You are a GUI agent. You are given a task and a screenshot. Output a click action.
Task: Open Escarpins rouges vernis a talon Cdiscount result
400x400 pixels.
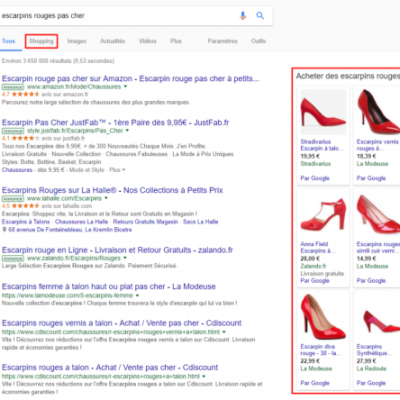tap(122, 323)
